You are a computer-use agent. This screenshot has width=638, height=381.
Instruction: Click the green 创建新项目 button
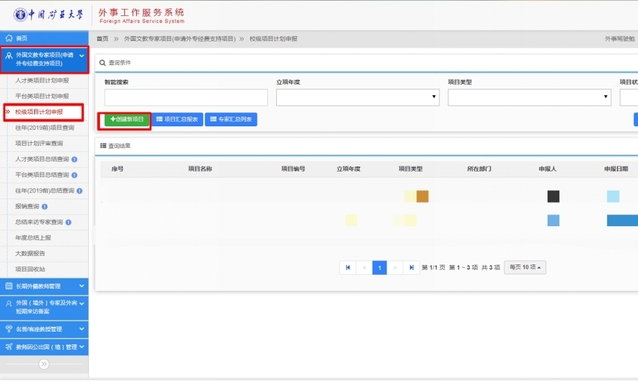(127, 119)
